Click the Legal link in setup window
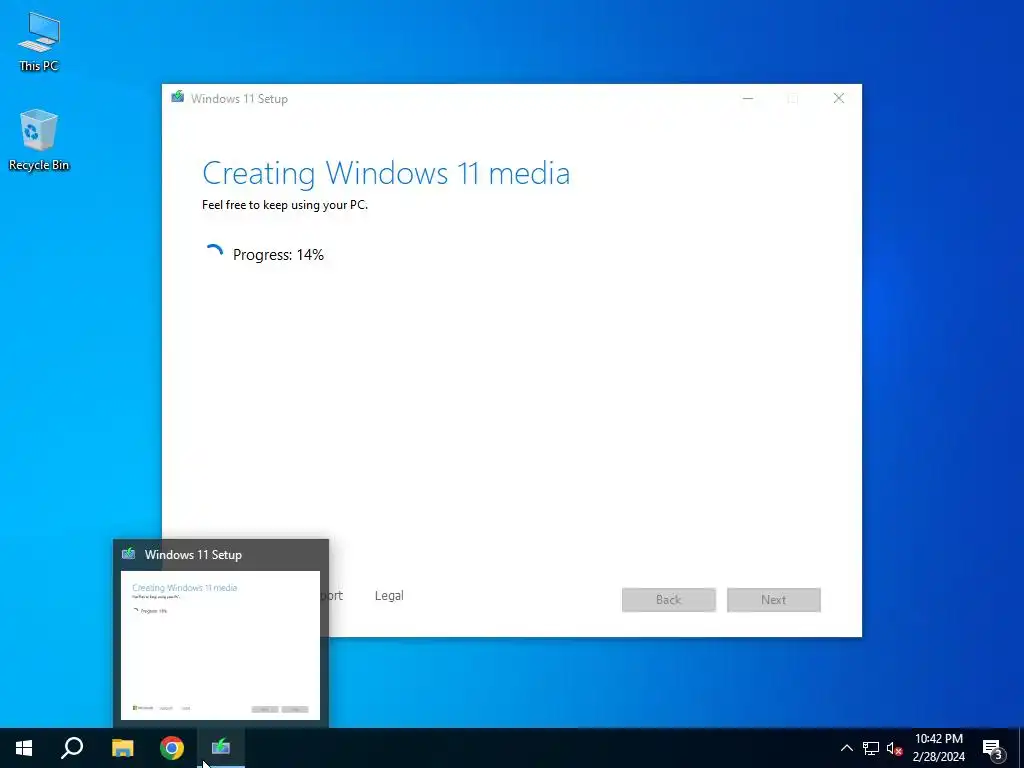Image resolution: width=1024 pixels, height=768 pixels. (x=389, y=596)
